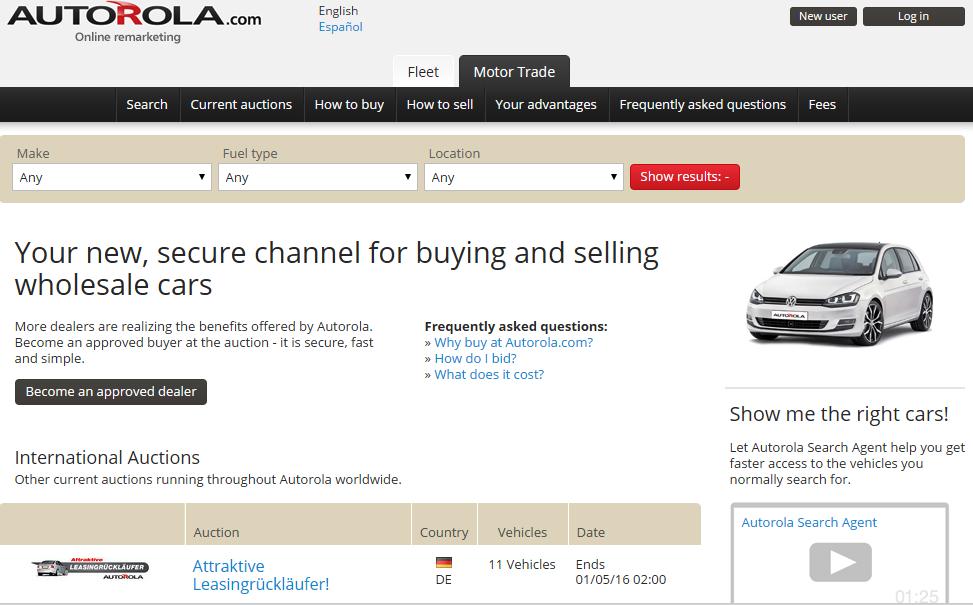
Task: Open the How do I bid? link
Action: pyautogui.click(x=475, y=359)
